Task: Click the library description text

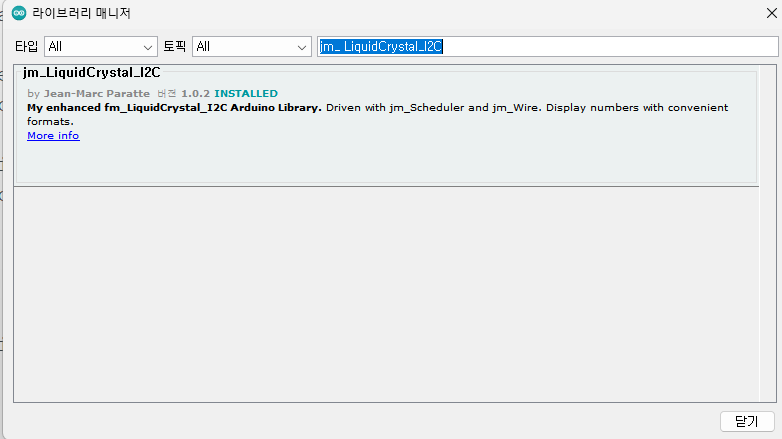Action: click(378, 114)
